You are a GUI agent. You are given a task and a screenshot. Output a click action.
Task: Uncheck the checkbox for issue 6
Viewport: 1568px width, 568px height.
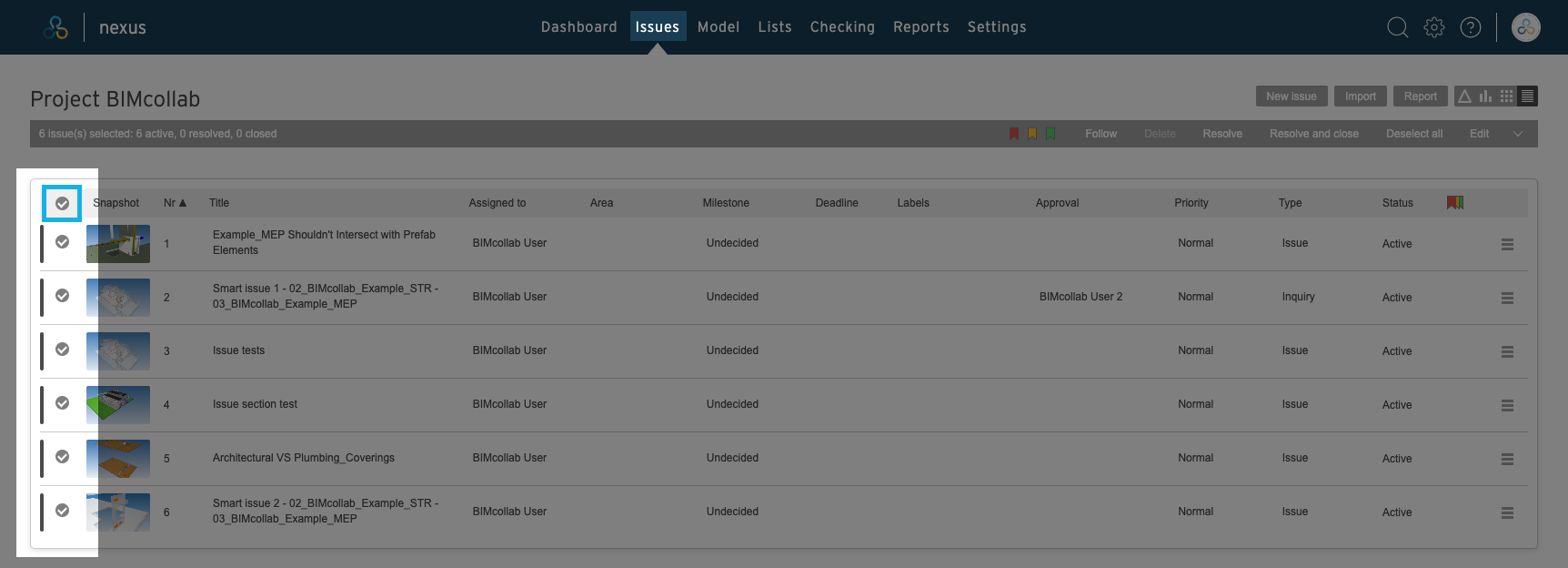(x=62, y=510)
